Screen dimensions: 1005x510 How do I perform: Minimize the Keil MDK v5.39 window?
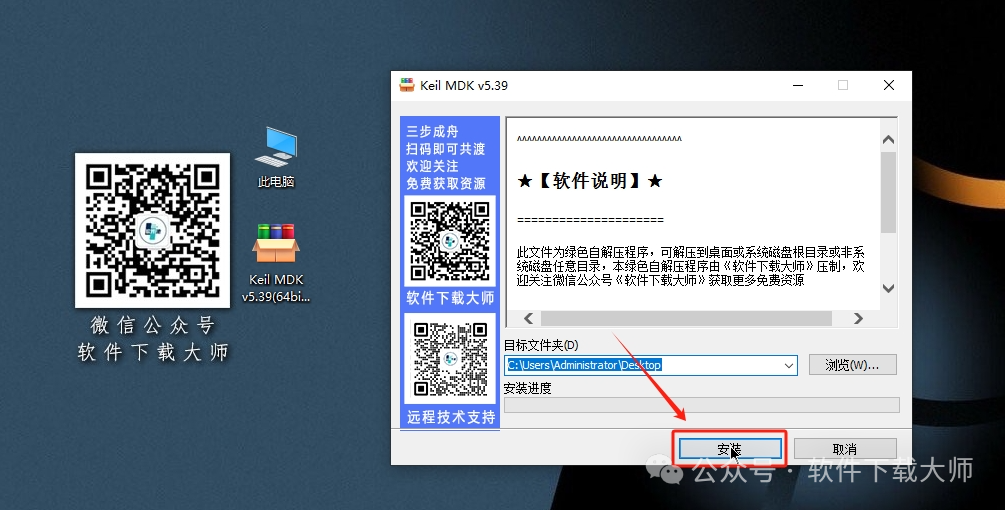(798, 85)
